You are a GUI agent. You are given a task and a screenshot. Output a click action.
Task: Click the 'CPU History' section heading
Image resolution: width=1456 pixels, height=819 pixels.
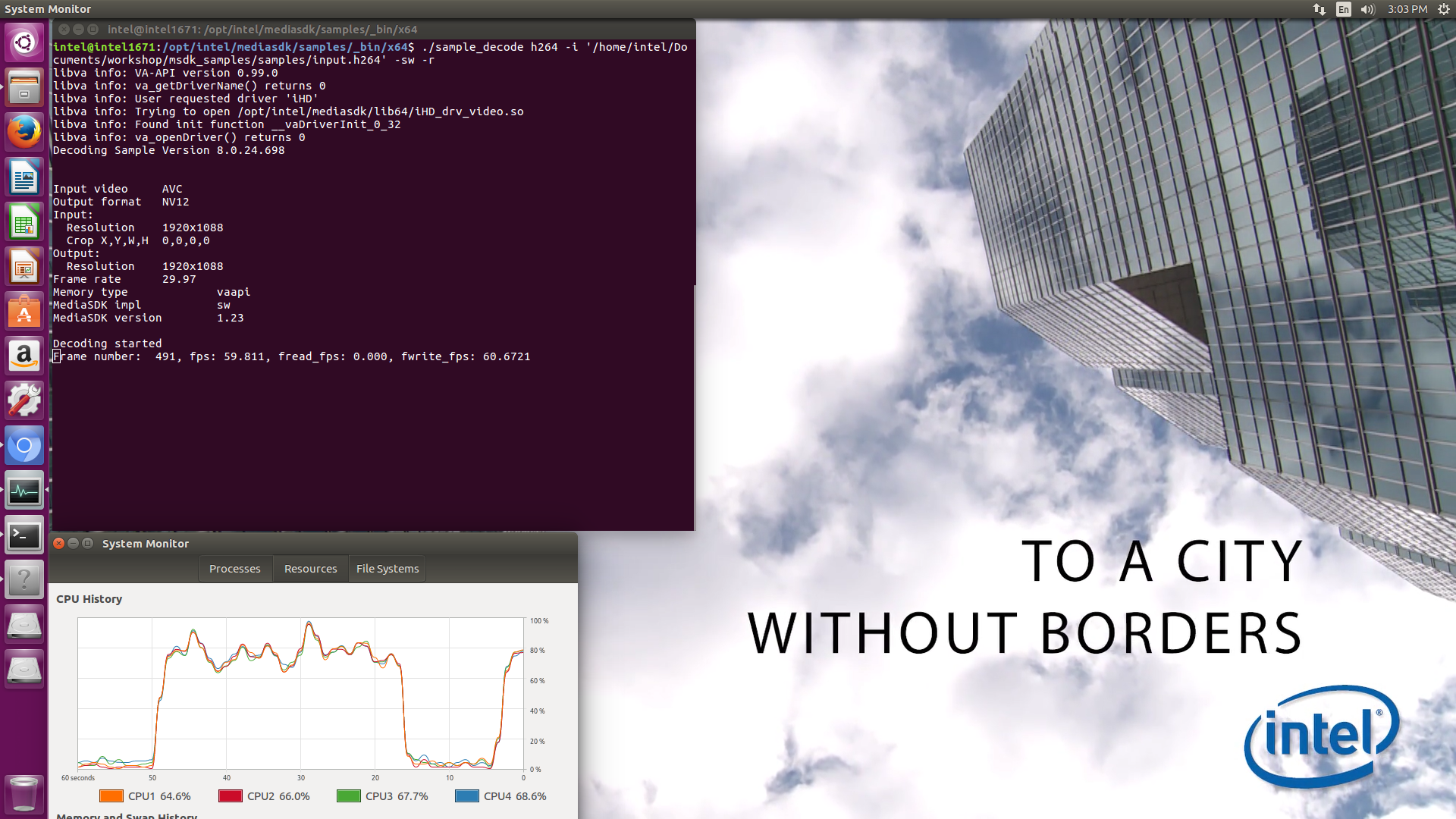pyautogui.click(x=89, y=599)
